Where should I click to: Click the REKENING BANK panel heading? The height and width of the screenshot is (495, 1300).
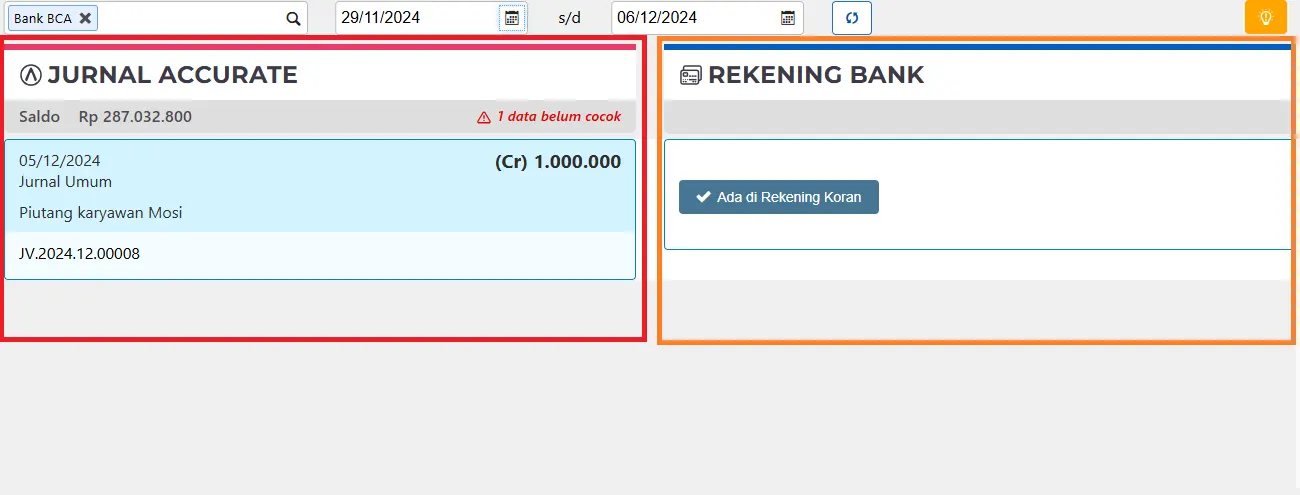tap(816, 75)
